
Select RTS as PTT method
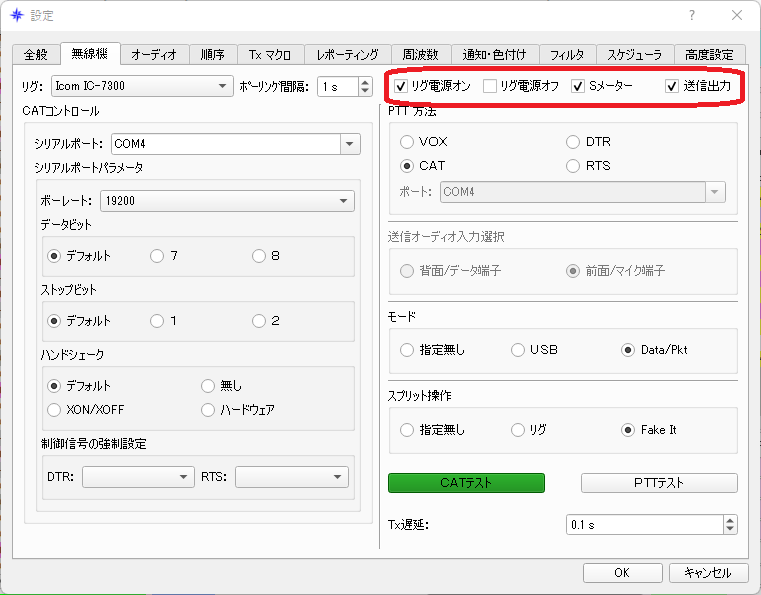pyautogui.click(x=573, y=166)
